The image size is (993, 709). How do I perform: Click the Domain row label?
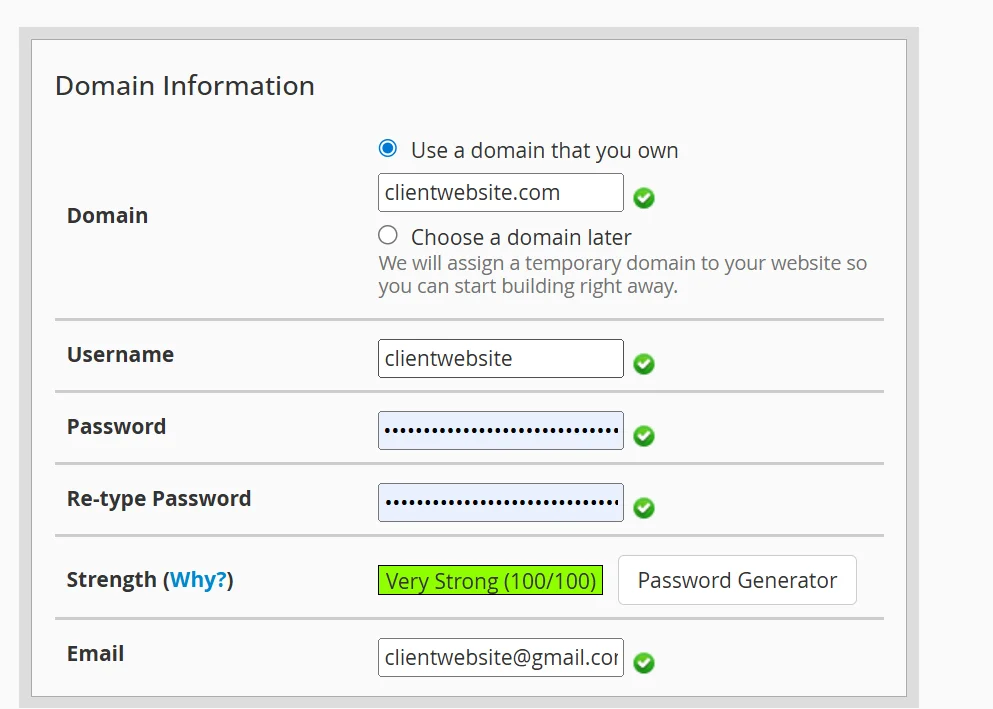pyautogui.click(x=107, y=215)
